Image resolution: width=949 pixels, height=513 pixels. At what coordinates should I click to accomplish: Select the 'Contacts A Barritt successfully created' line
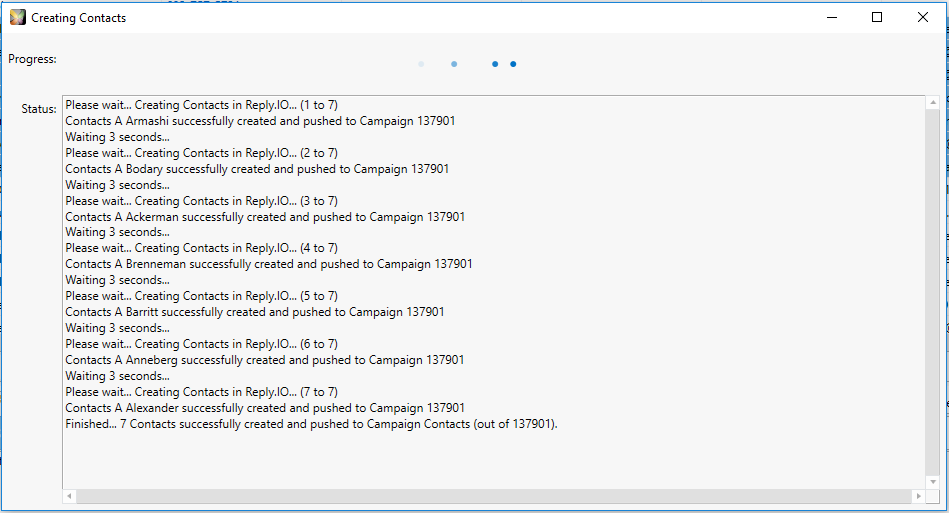(255, 312)
